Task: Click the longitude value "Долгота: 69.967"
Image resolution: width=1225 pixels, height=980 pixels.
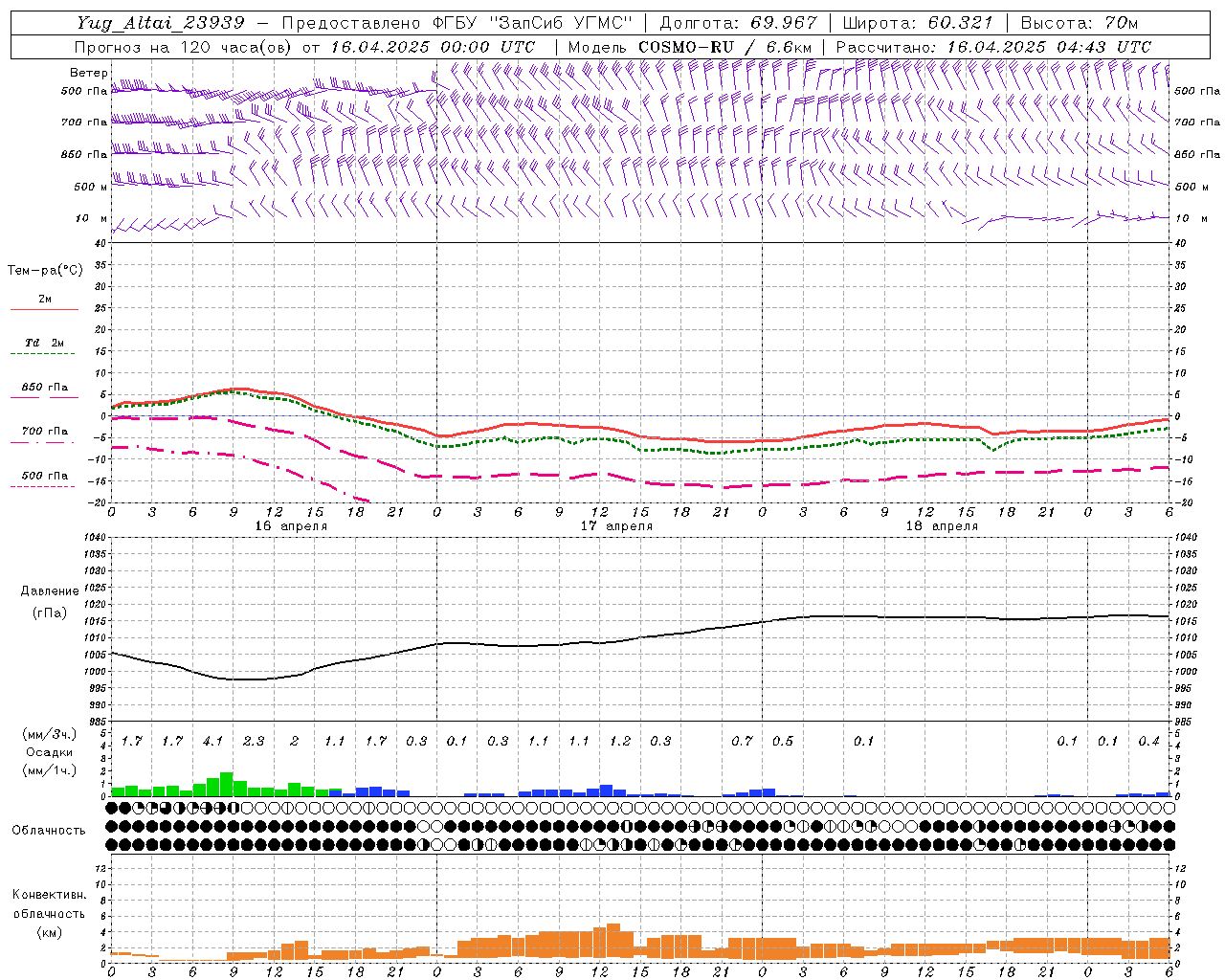Action: tap(739, 23)
